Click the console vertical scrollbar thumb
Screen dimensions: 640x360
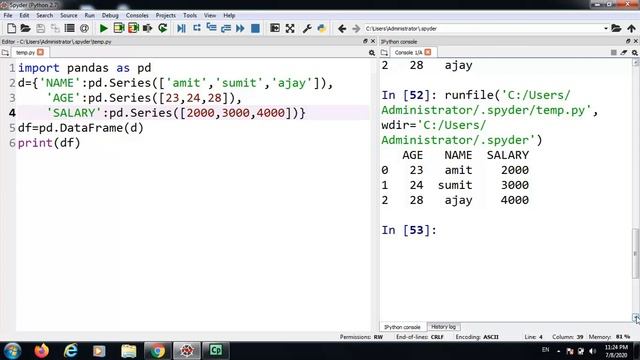pos(635,253)
